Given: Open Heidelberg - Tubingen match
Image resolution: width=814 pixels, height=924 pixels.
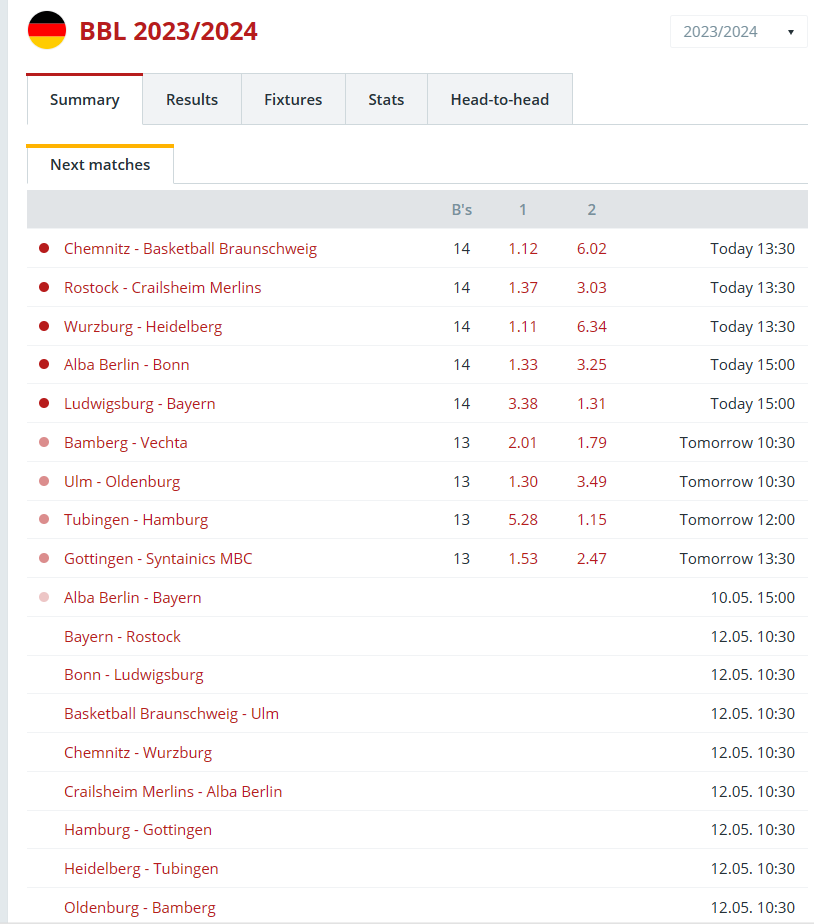Looking at the screenshot, I should [x=141, y=869].
